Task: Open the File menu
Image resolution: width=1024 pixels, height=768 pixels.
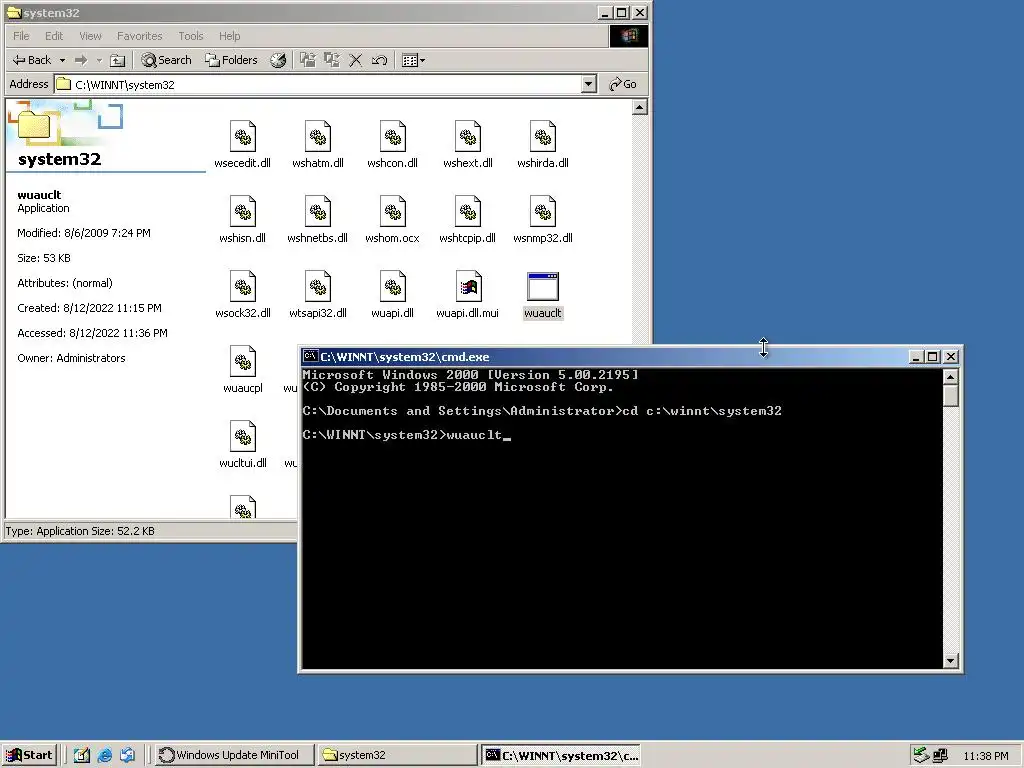Action: (x=21, y=36)
